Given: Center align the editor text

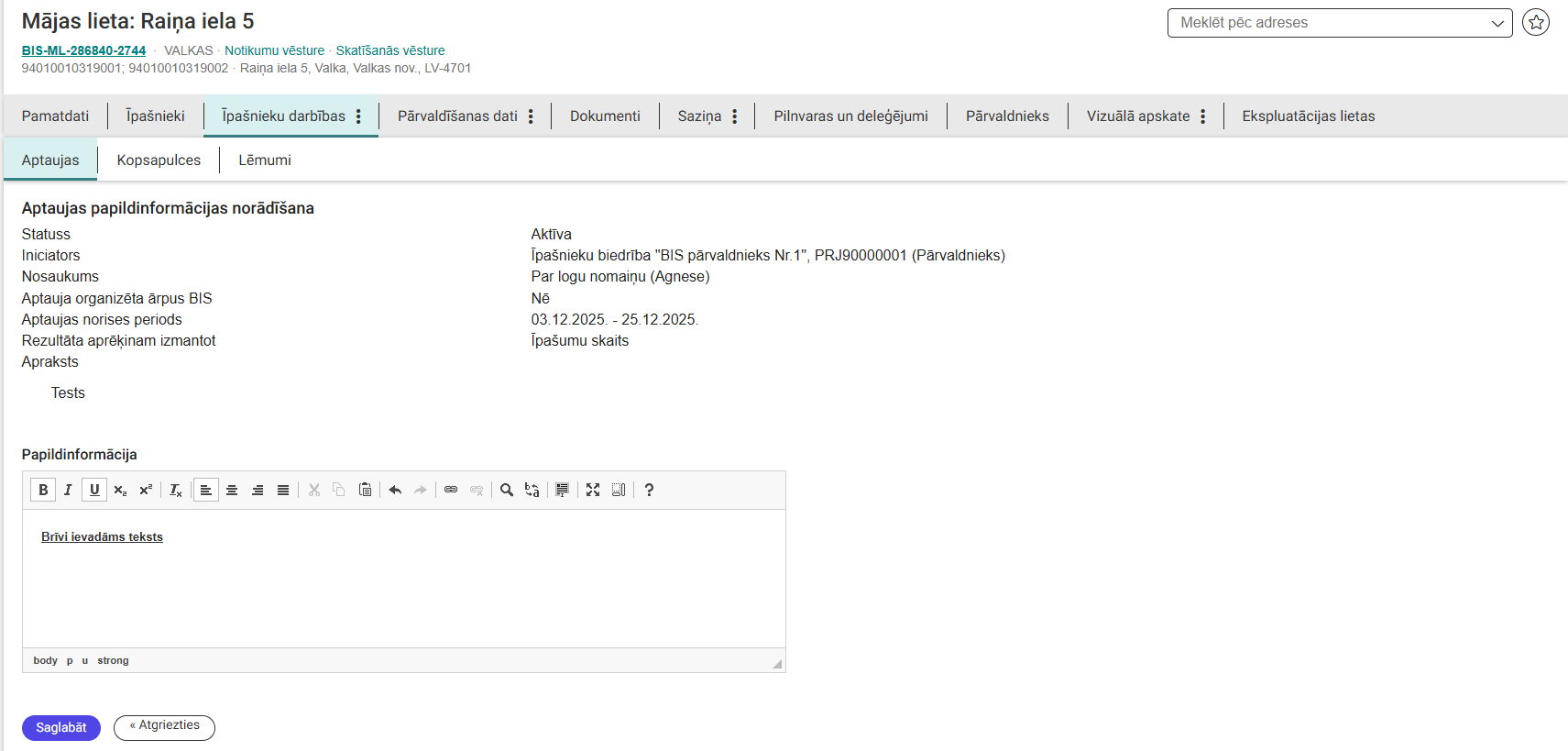Looking at the screenshot, I should click(232, 490).
